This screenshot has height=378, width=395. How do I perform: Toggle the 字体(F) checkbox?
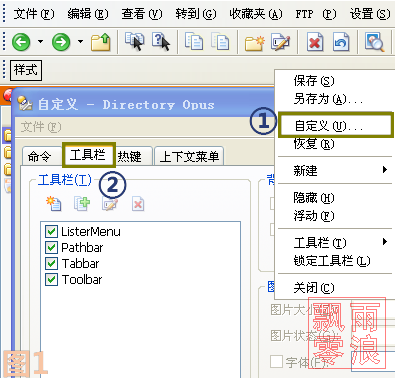276,362
